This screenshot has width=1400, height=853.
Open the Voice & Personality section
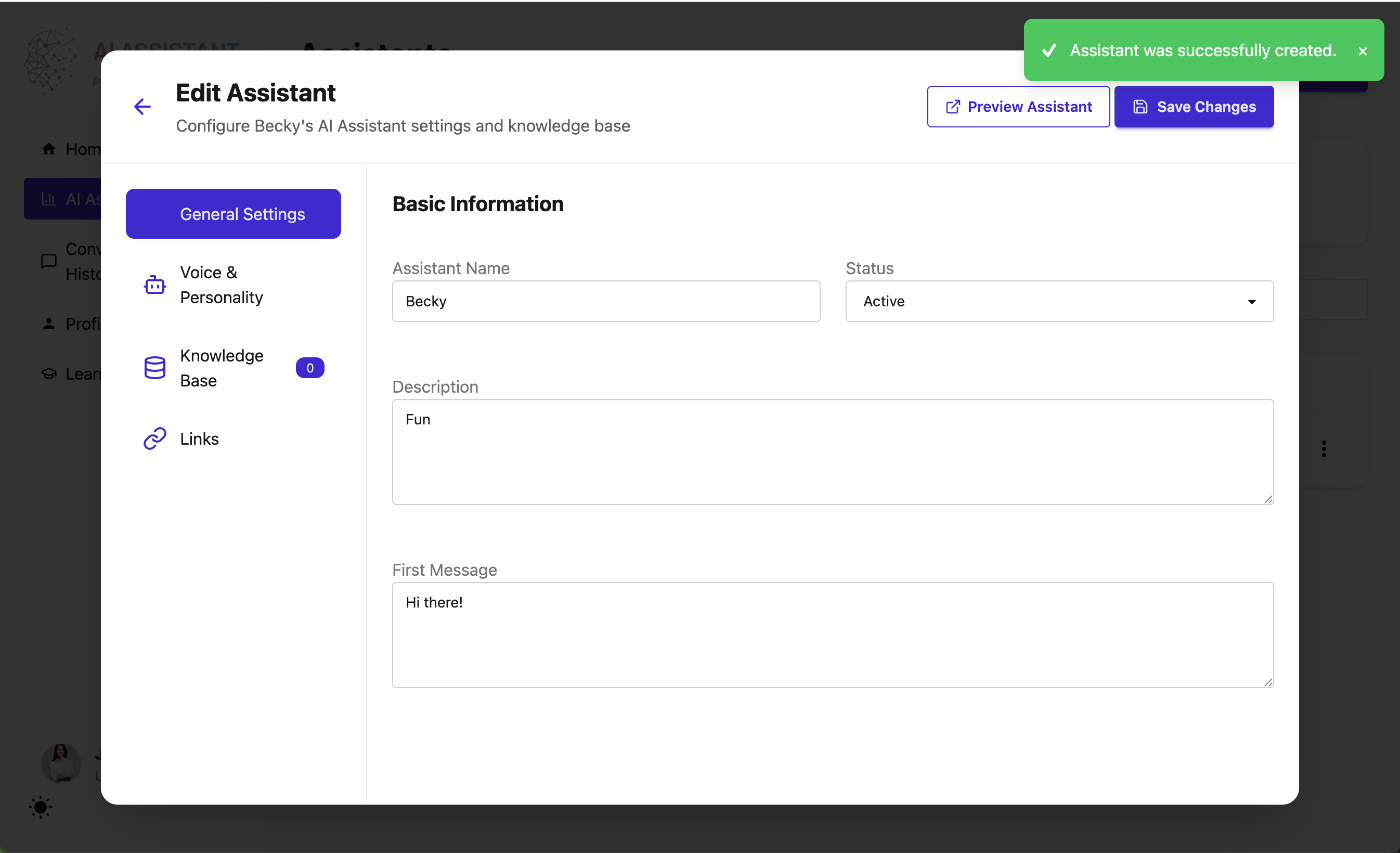point(222,285)
